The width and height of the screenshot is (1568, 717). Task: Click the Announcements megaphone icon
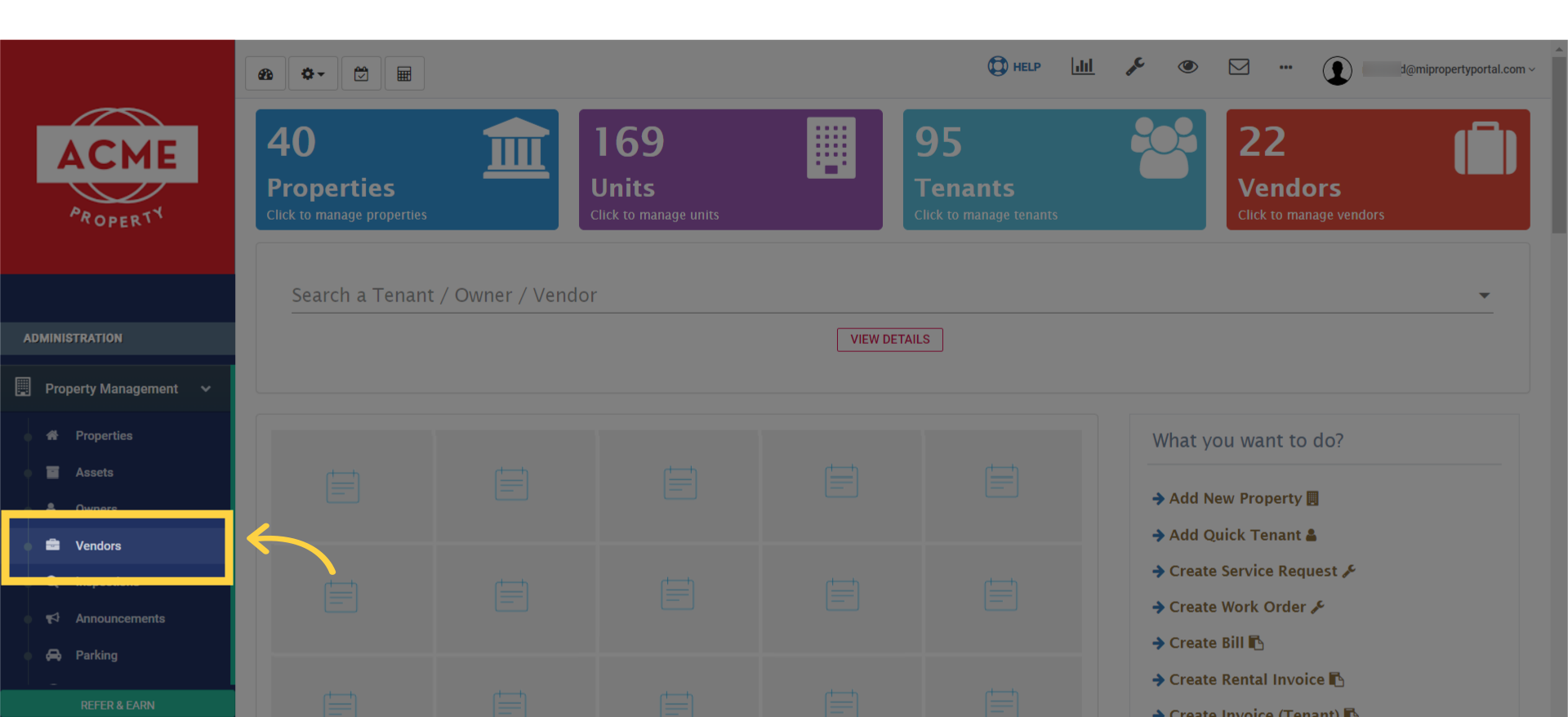(52, 618)
